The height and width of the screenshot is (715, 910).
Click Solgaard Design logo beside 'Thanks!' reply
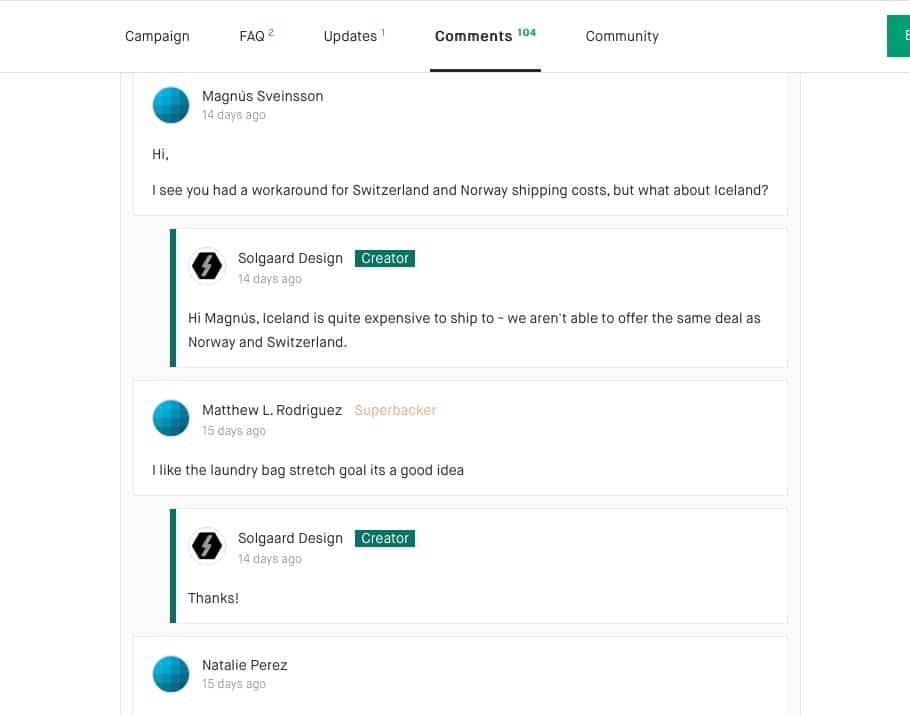point(207,546)
